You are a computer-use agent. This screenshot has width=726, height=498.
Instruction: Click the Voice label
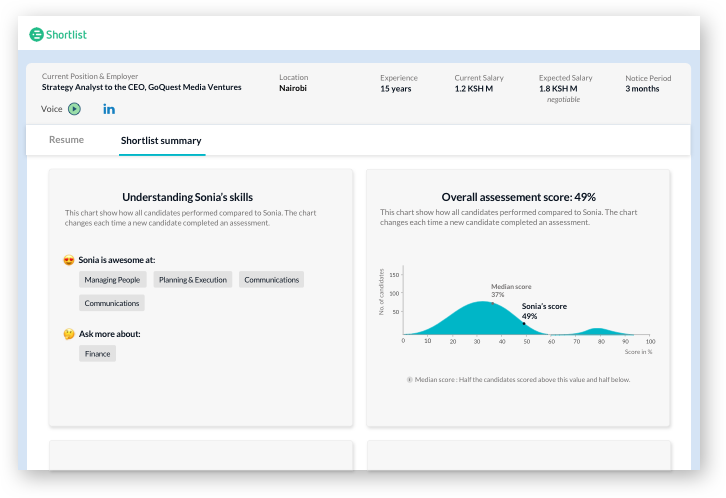coord(51,109)
